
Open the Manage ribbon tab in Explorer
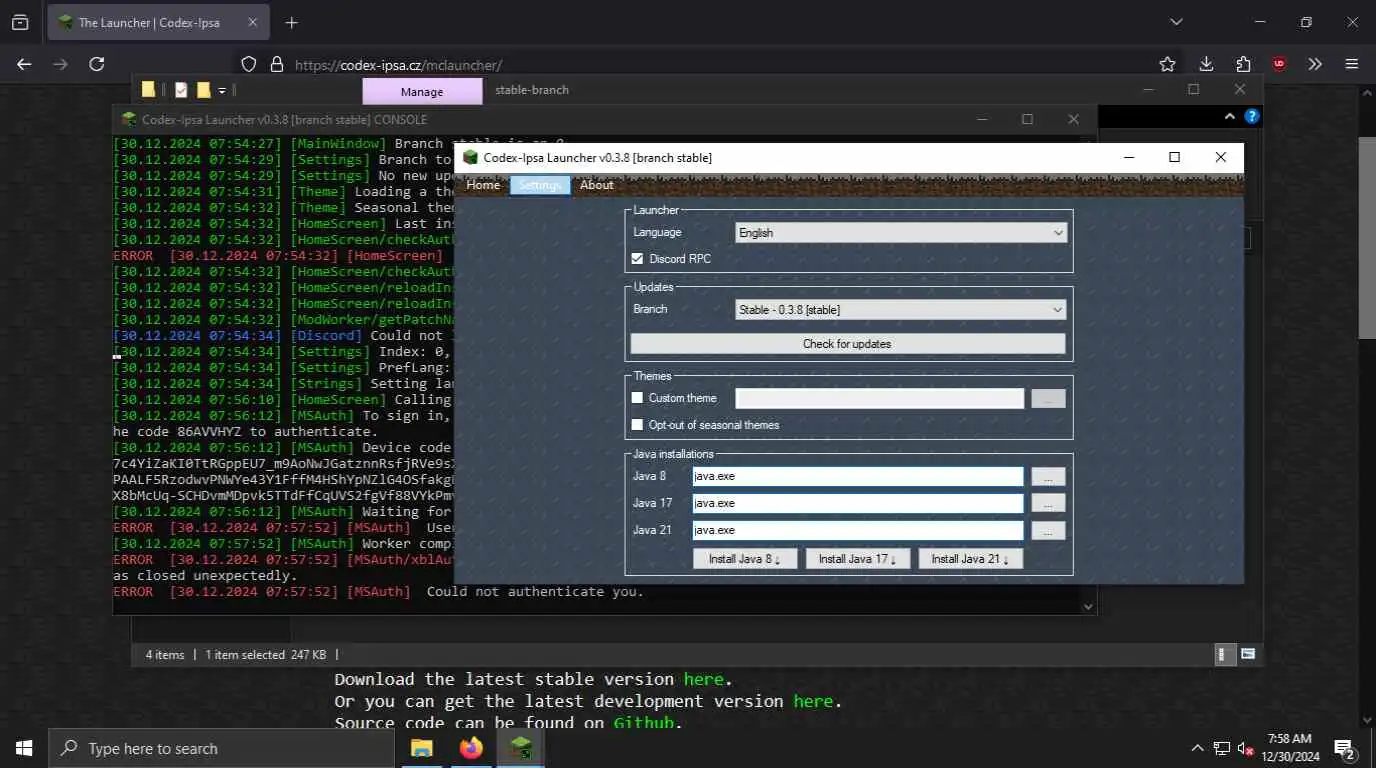click(x=421, y=91)
